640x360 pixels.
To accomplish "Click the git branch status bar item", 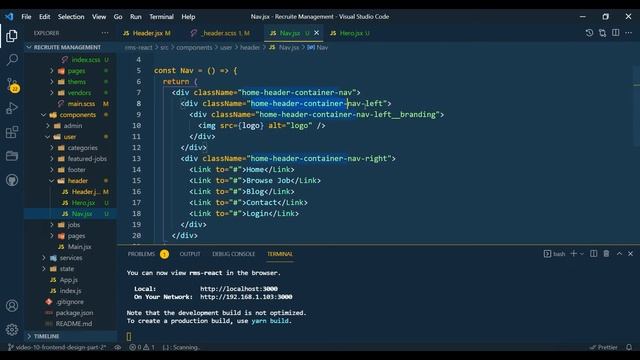I will [57, 347].
